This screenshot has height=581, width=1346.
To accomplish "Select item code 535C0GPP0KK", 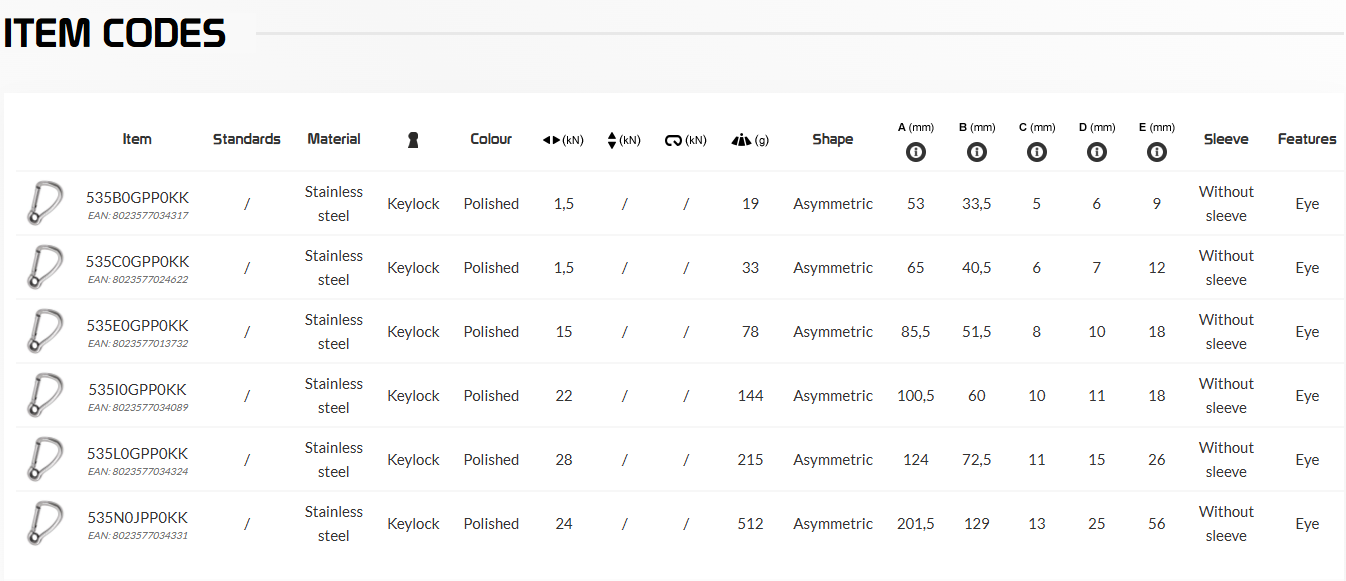I will pos(137,262).
